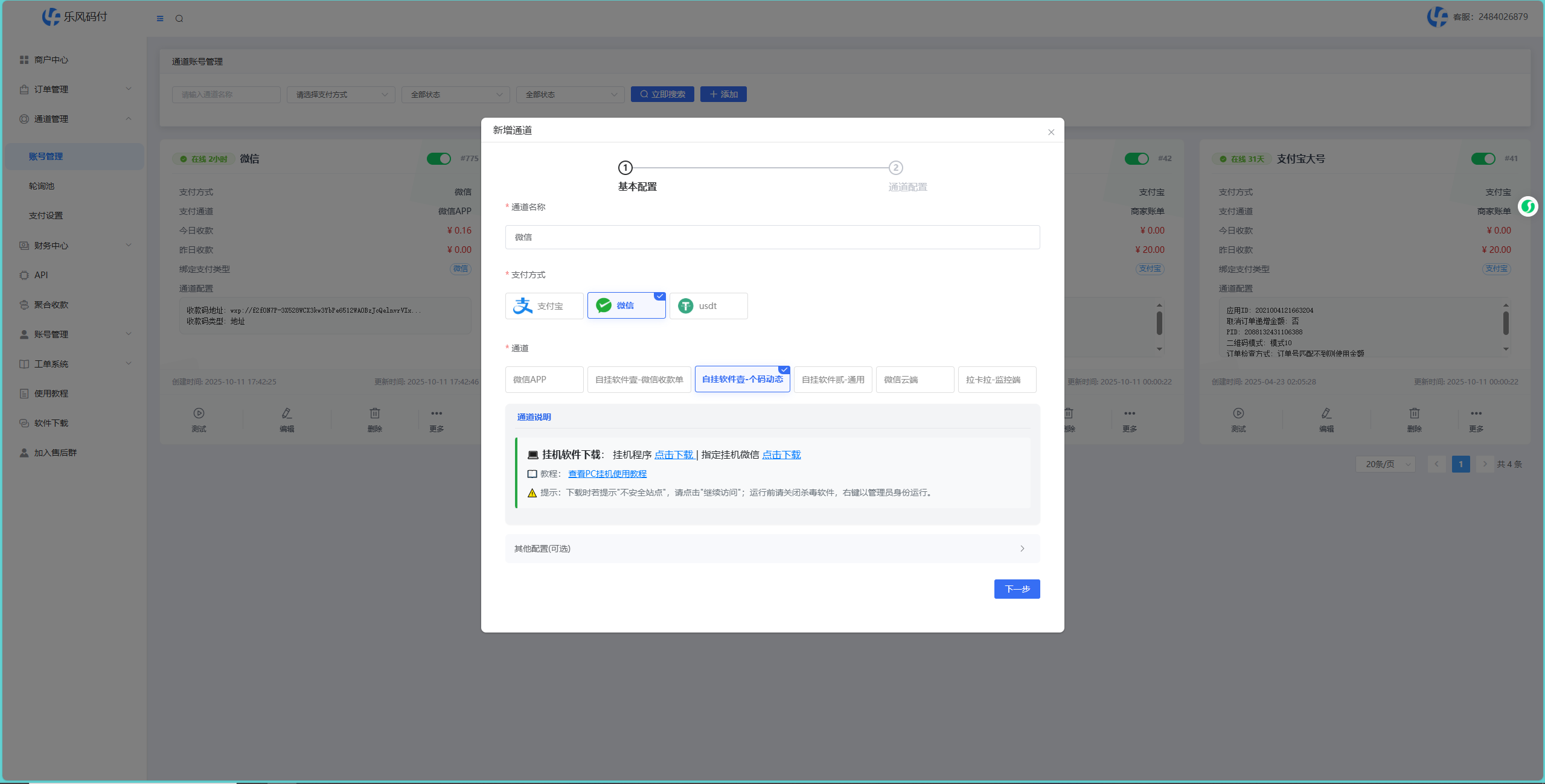The image size is (1545, 784).
Task: Expand 其他配置(可选) section
Action: (772, 549)
